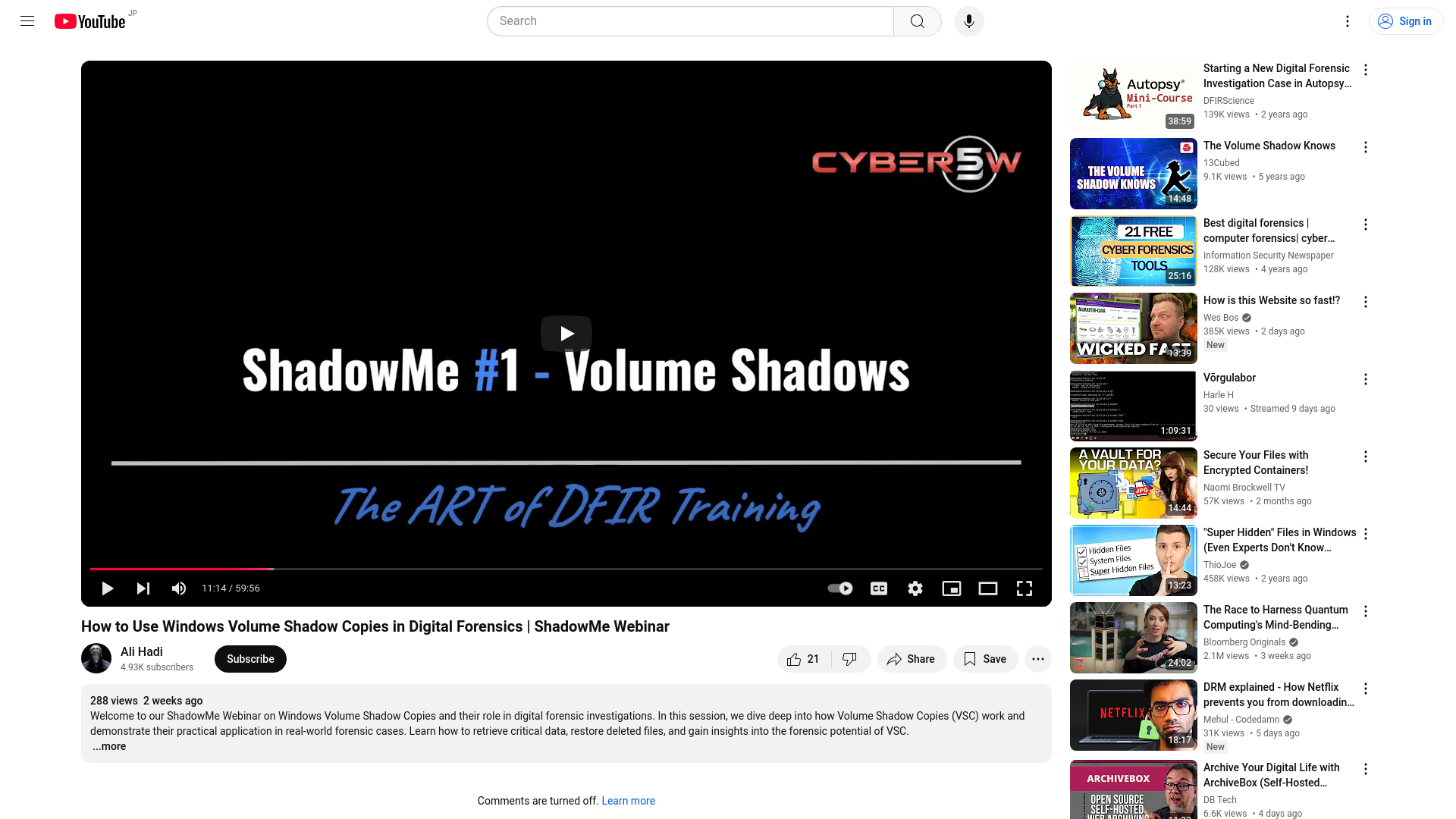The width and height of the screenshot is (1456, 819).
Task: Click the Subscribe button for Ali Hadi
Action: click(250, 658)
